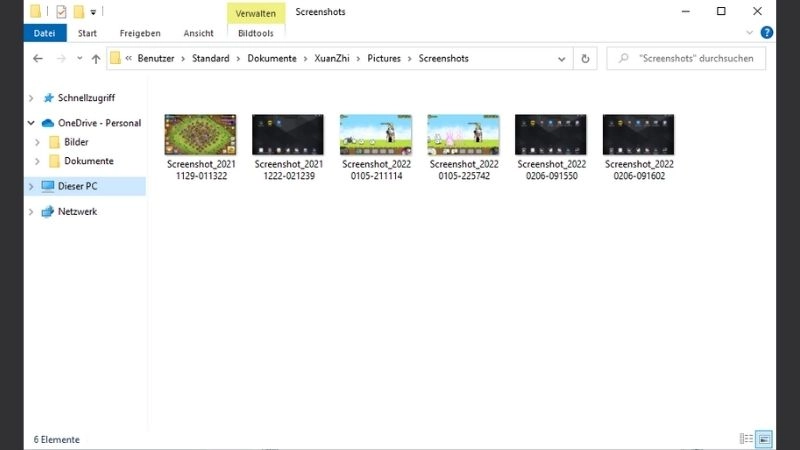Navigate to Dokumente in address path
This screenshot has height=450, width=800.
coord(272,58)
